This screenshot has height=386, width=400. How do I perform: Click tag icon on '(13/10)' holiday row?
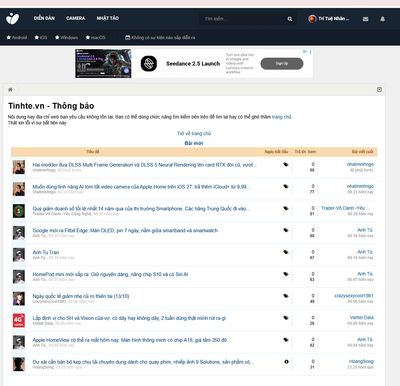pos(286,296)
